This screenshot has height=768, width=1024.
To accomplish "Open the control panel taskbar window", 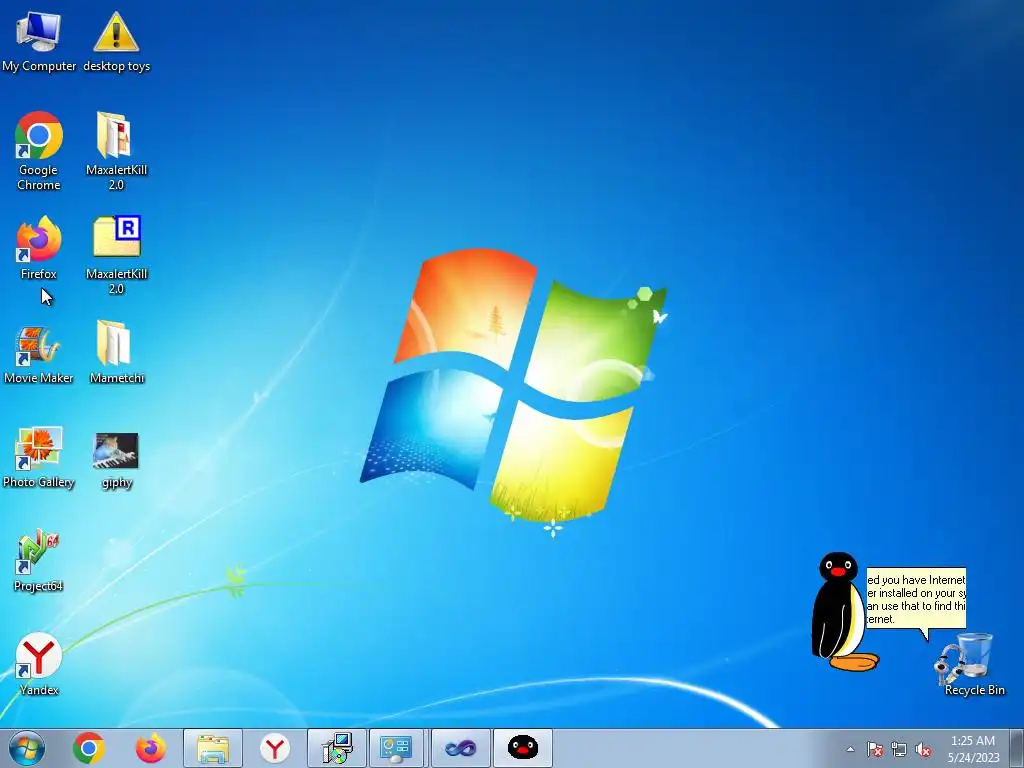I will 396,748.
